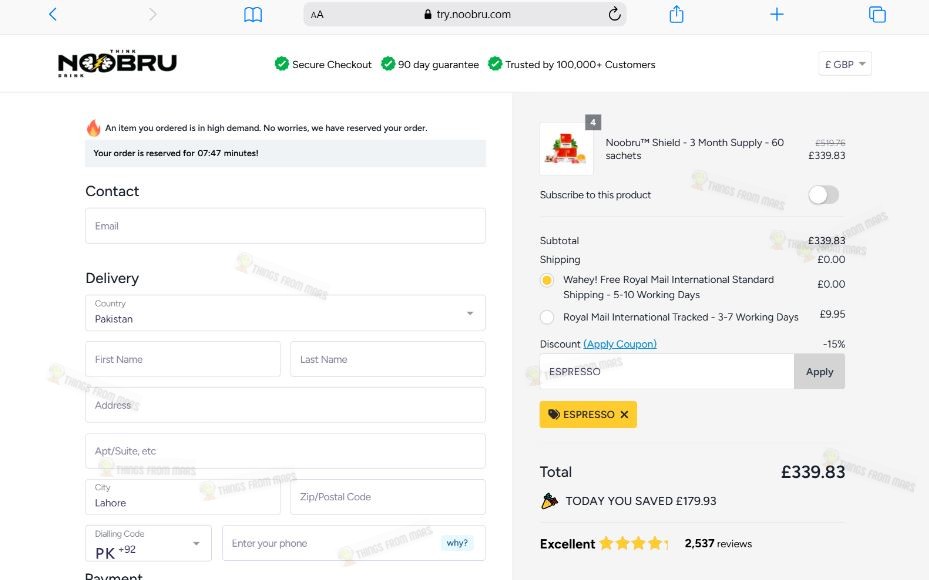Click the coupon code field with ESPRESSO
Screen dimensions: 929x580
coord(667,371)
